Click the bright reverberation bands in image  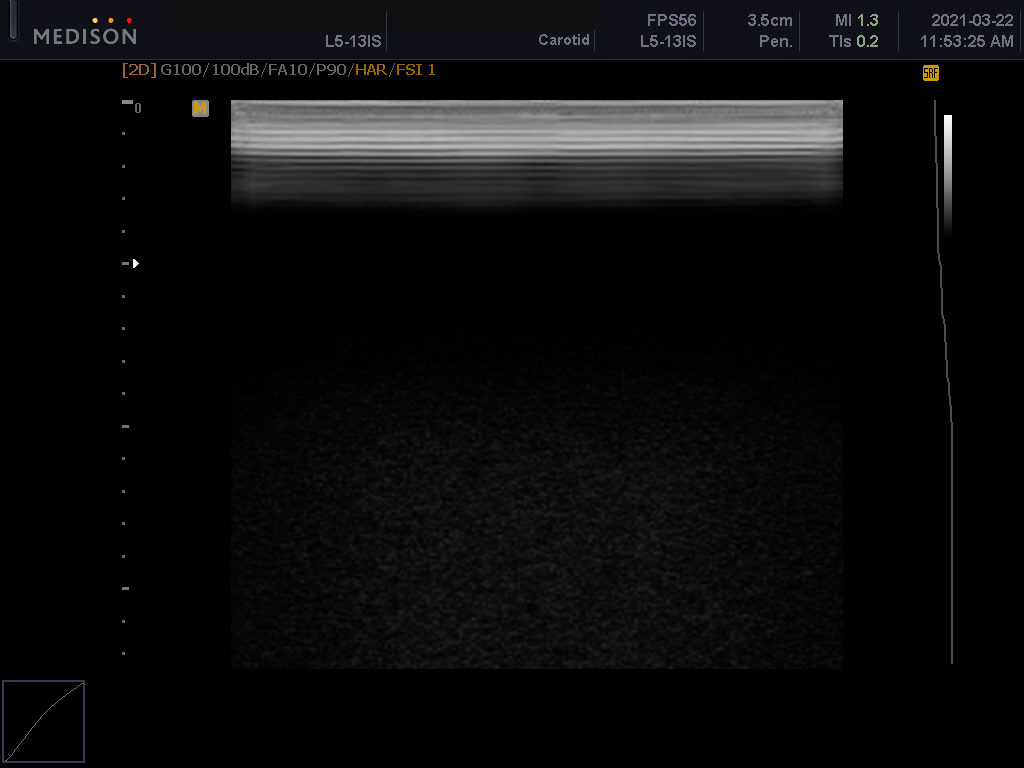coord(536,140)
